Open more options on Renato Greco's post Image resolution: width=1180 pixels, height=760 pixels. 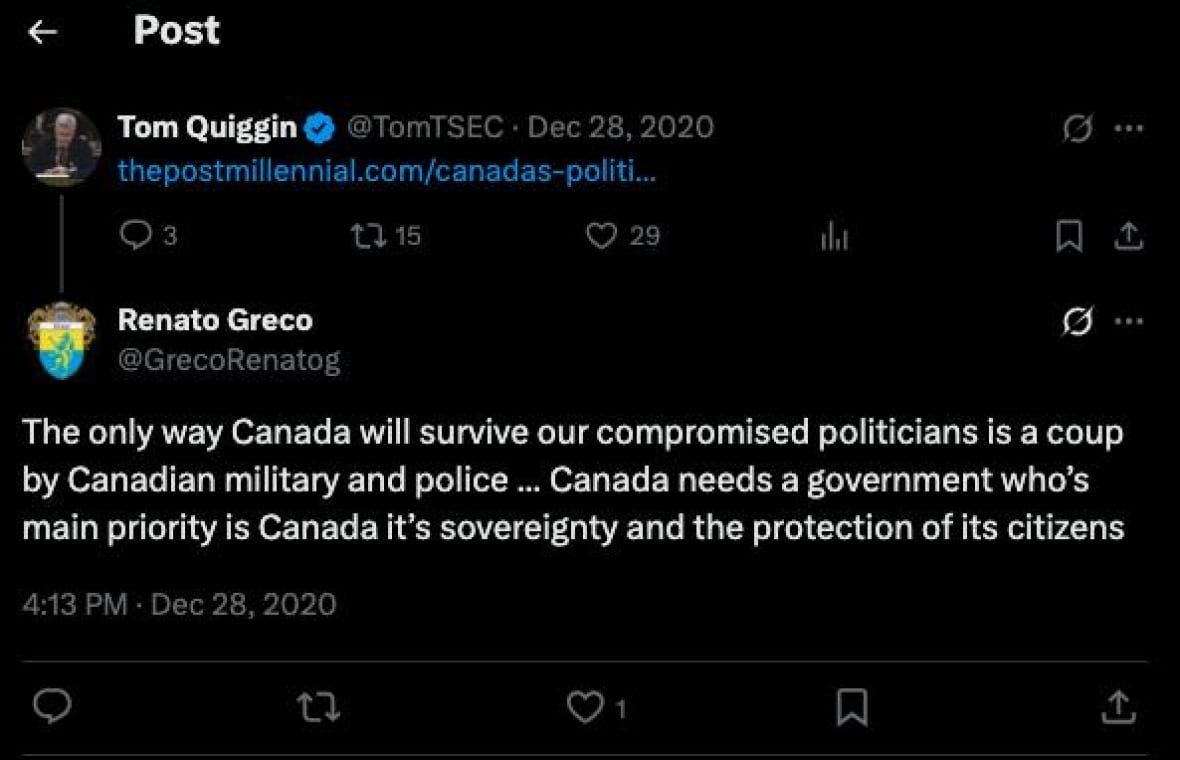[x=1128, y=321]
